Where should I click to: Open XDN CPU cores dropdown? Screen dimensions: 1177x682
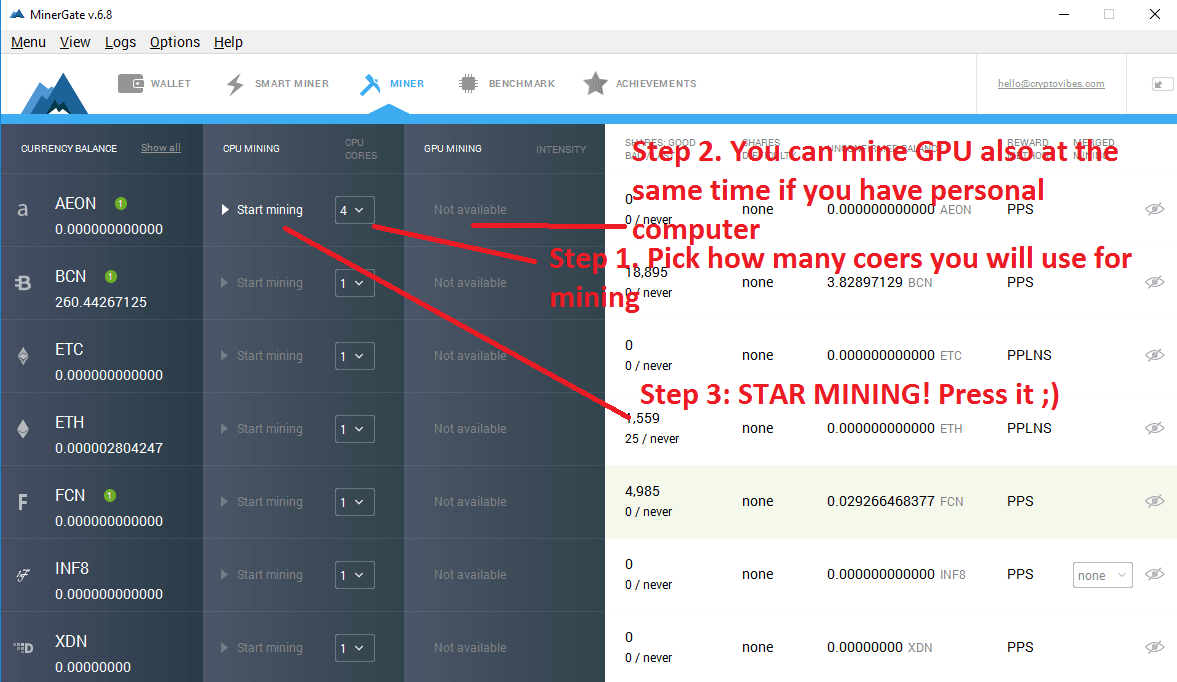coord(354,647)
